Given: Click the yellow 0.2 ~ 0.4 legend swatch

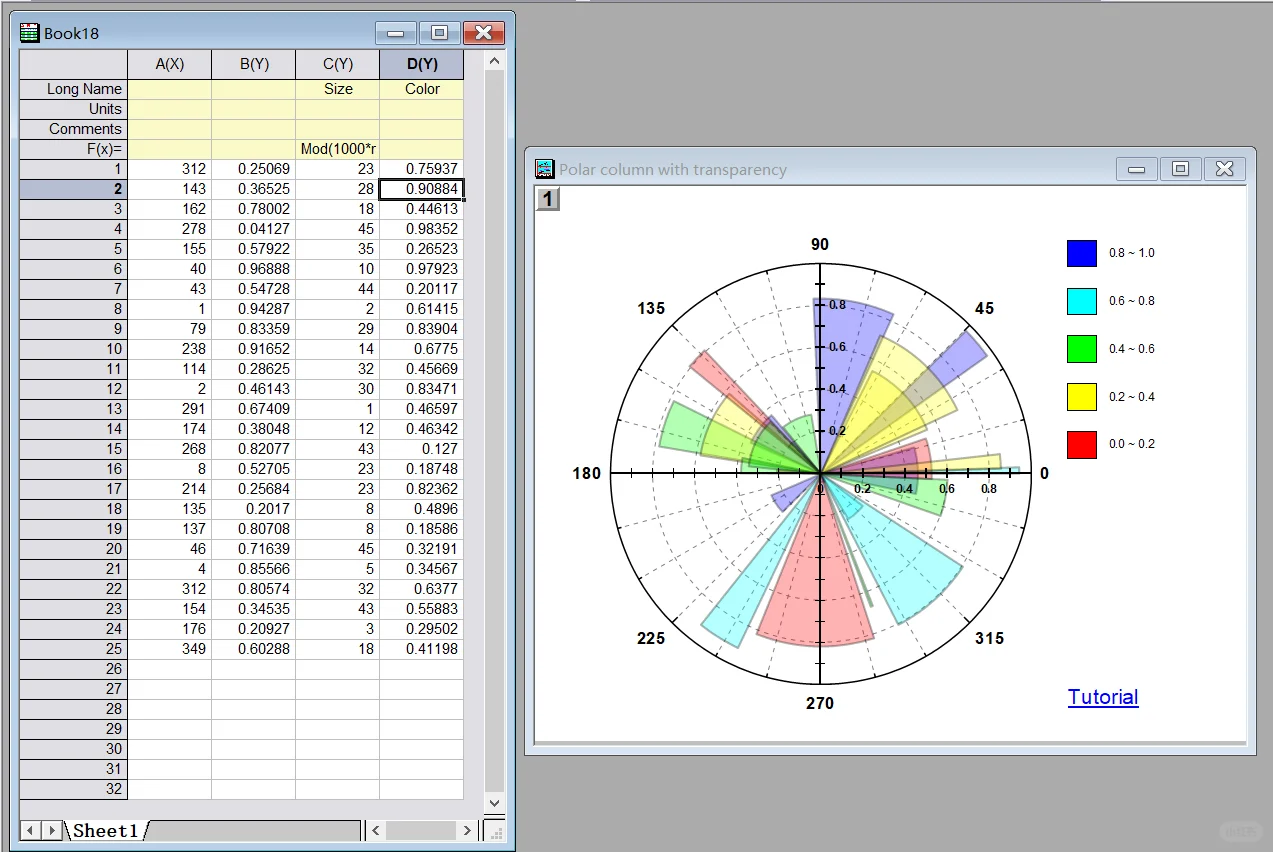Looking at the screenshot, I should (x=1082, y=397).
